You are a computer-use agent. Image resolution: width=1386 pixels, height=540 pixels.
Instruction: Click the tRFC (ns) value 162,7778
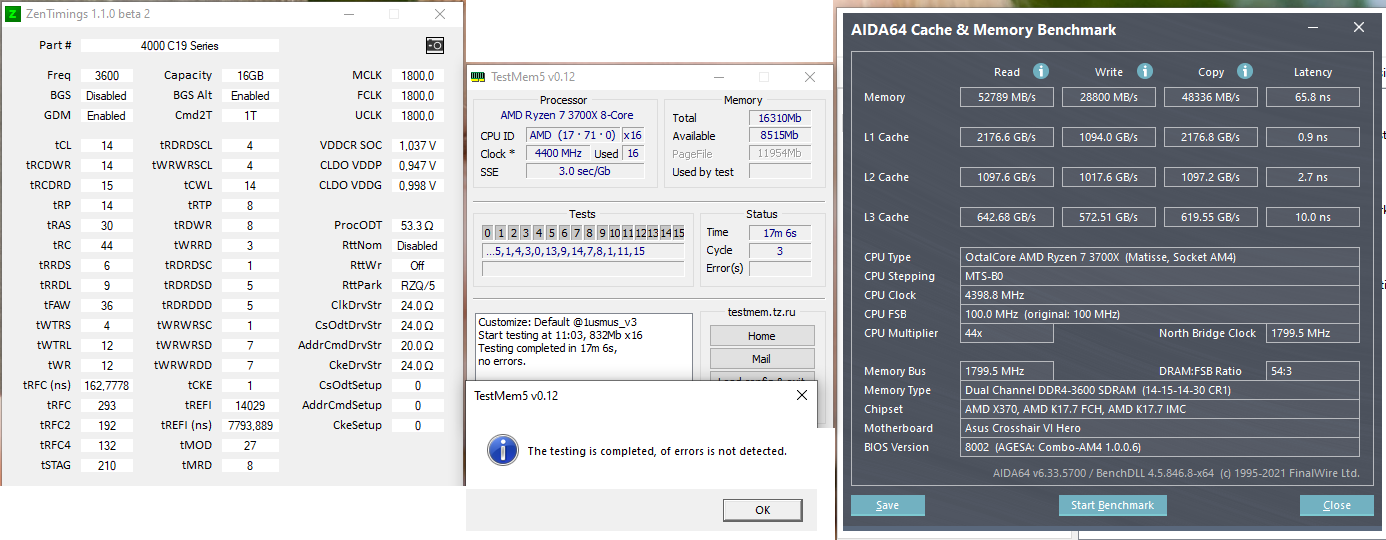click(107, 385)
